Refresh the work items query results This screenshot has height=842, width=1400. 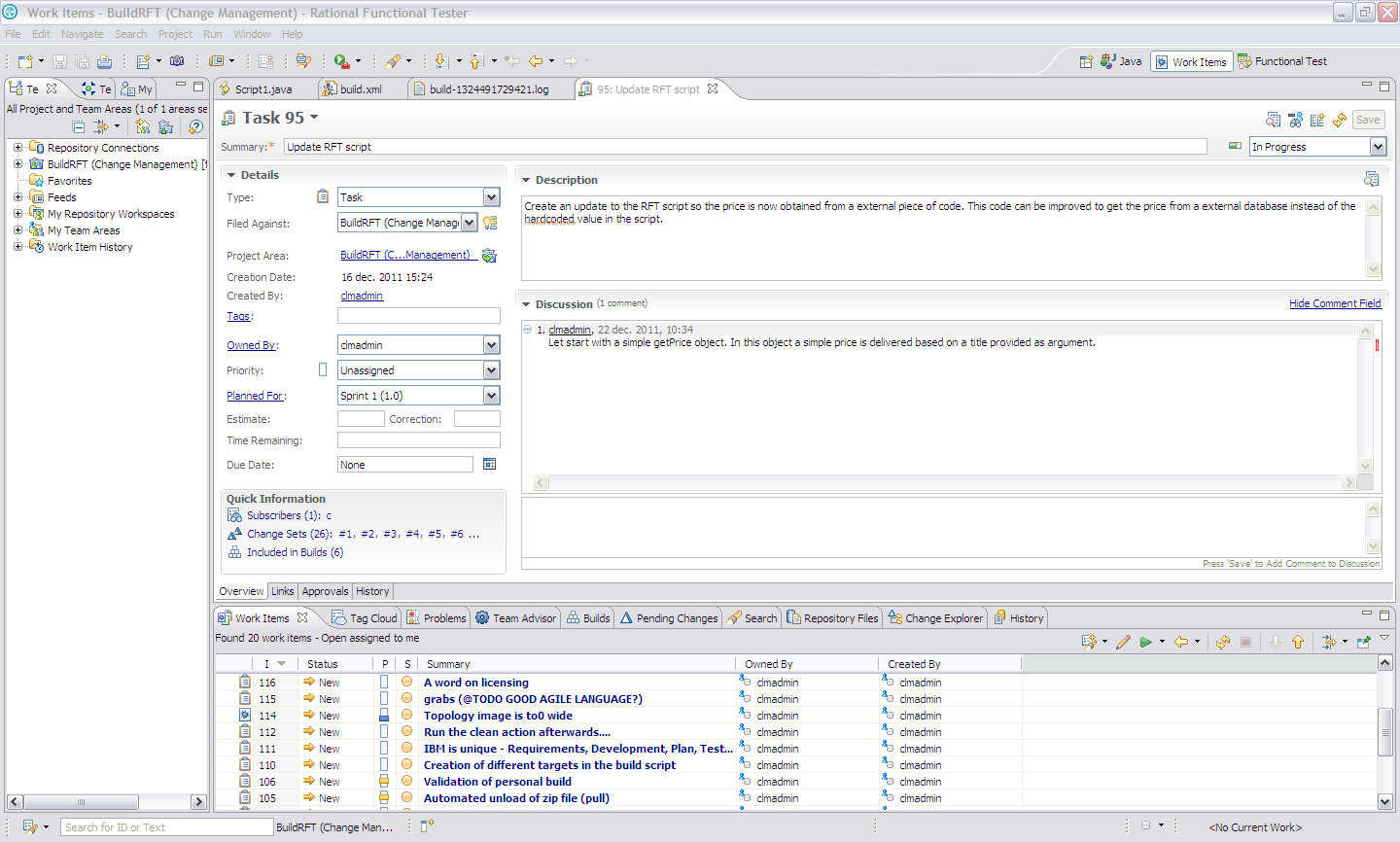point(1223,642)
